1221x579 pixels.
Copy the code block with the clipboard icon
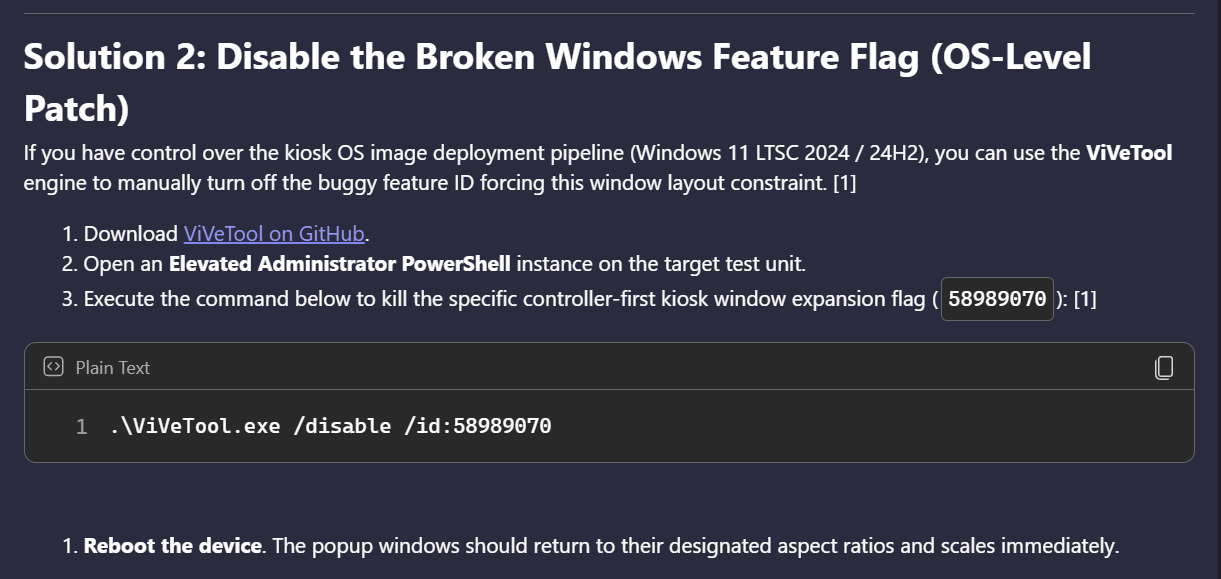1163,368
